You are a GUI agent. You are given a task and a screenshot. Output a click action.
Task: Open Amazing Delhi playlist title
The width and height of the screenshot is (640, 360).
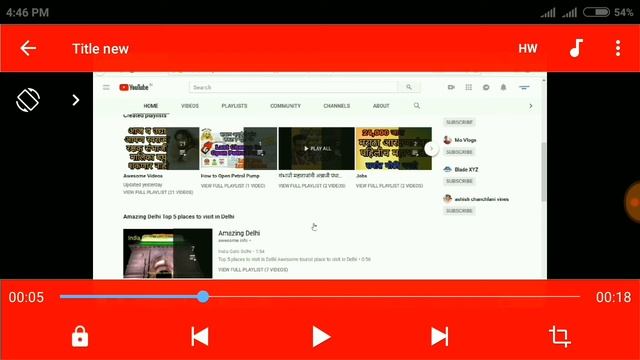click(239, 233)
